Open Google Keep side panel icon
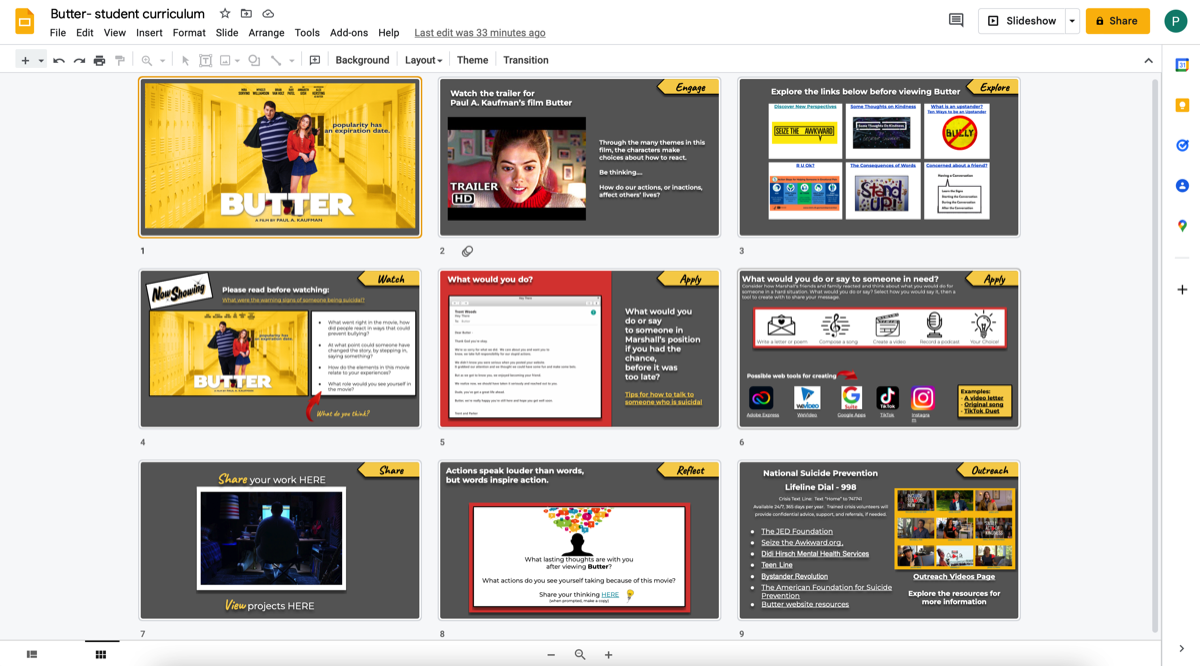Screen dimensions: 1200x666 point(1182,105)
